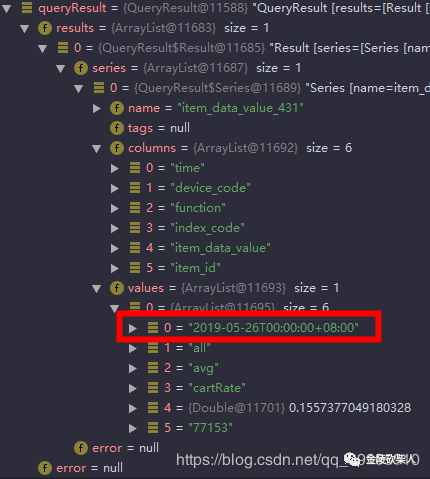Expand the "index_code" column entry
Screen dimensions: 430x479
click(115, 228)
